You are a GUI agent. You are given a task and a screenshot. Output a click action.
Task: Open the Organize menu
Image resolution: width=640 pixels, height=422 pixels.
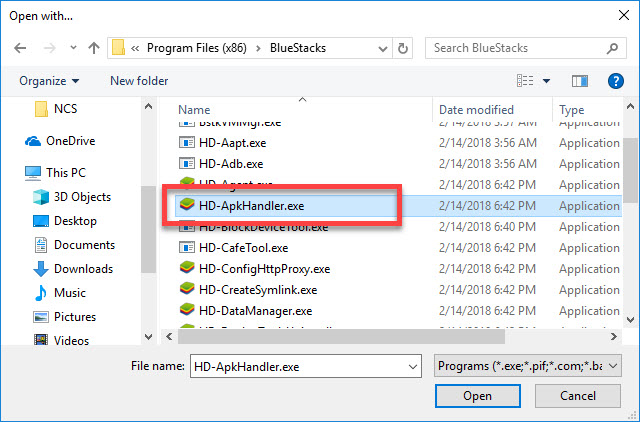(x=49, y=81)
